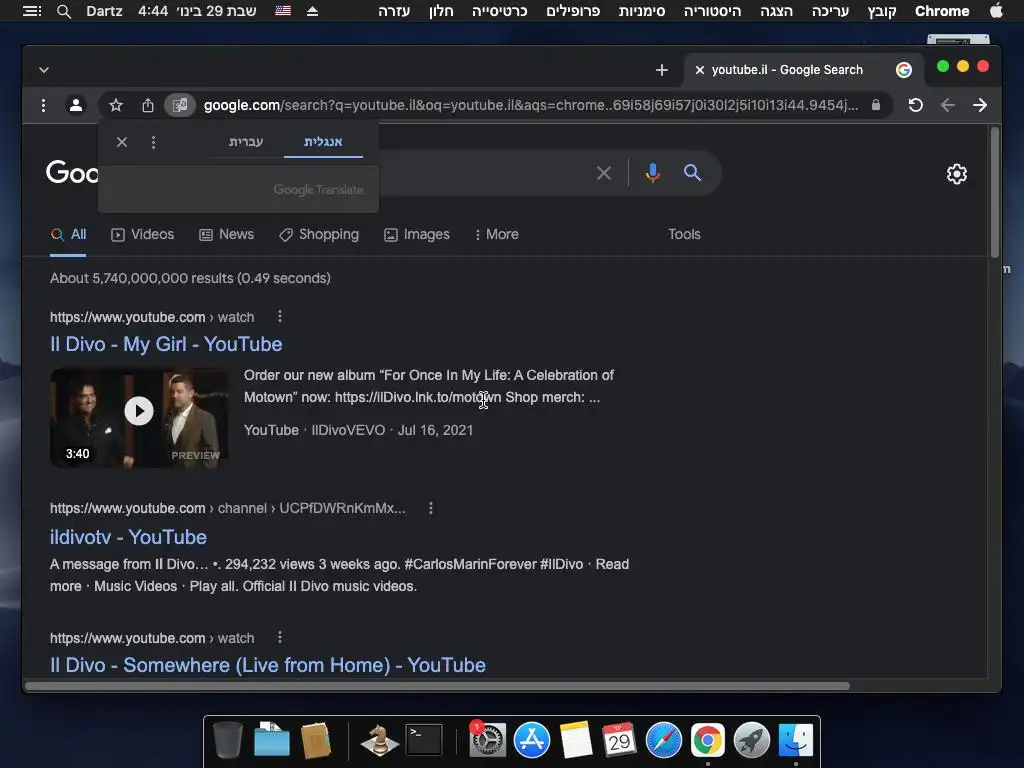Open Safari from the Dock

[664, 741]
